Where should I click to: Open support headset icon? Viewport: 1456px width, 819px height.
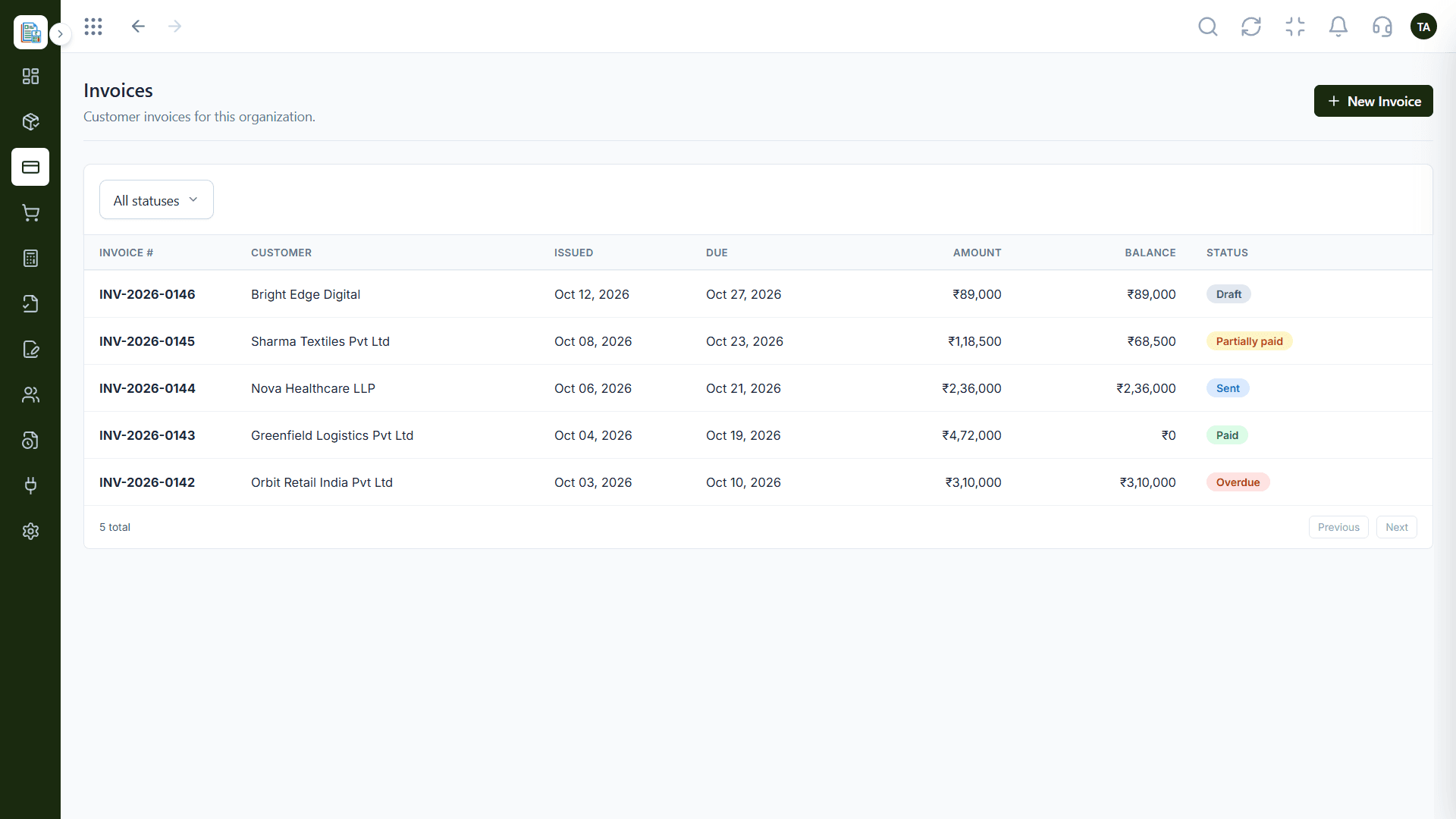point(1382,27)
